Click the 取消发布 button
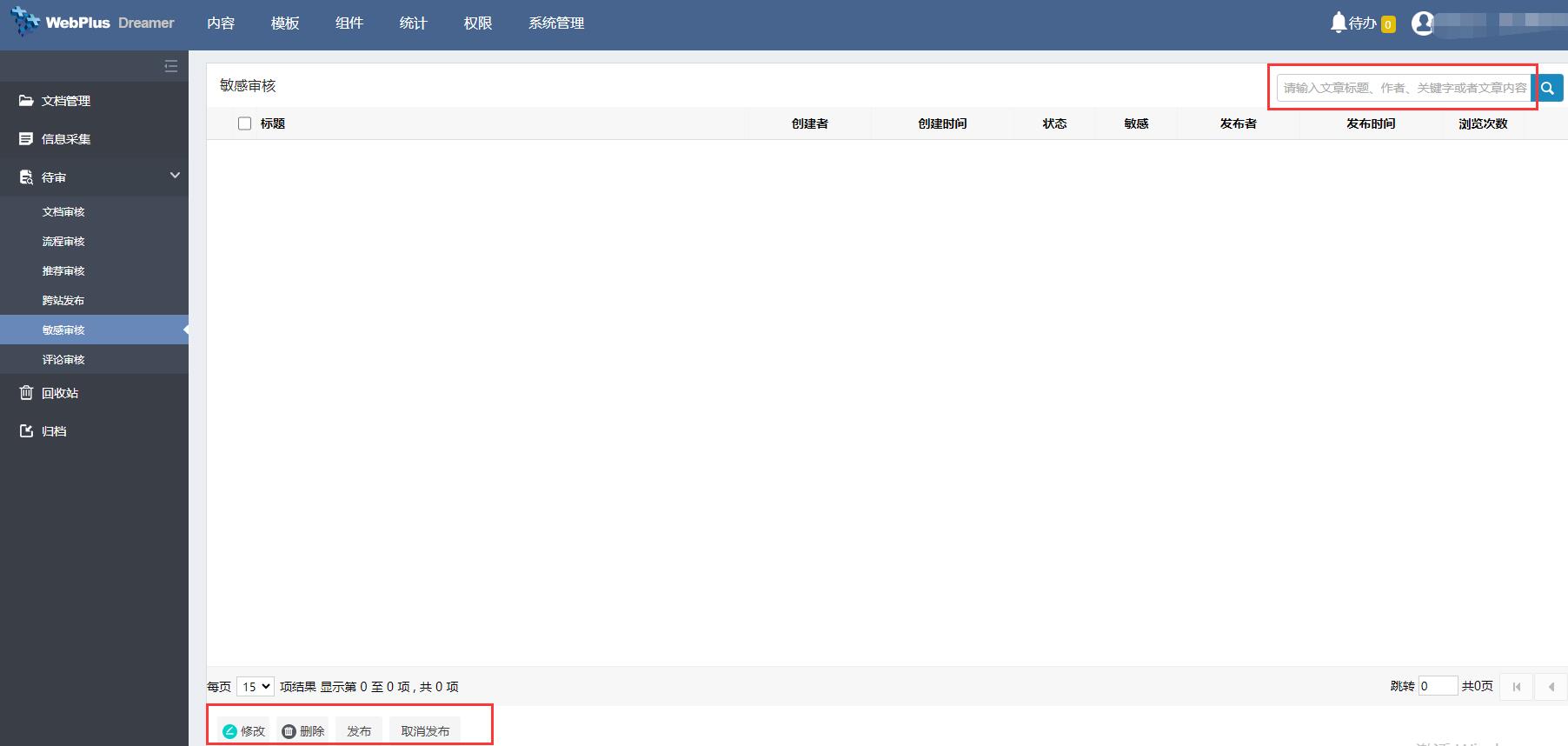 click(425, 731)
